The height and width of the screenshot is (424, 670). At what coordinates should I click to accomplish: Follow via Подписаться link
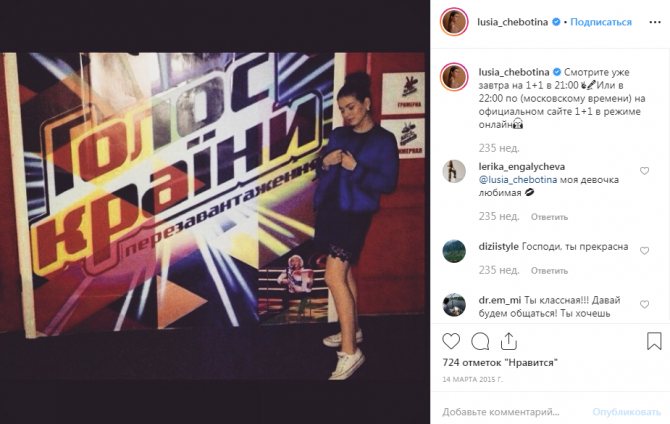pyautogui.click(x=601, y=22)
